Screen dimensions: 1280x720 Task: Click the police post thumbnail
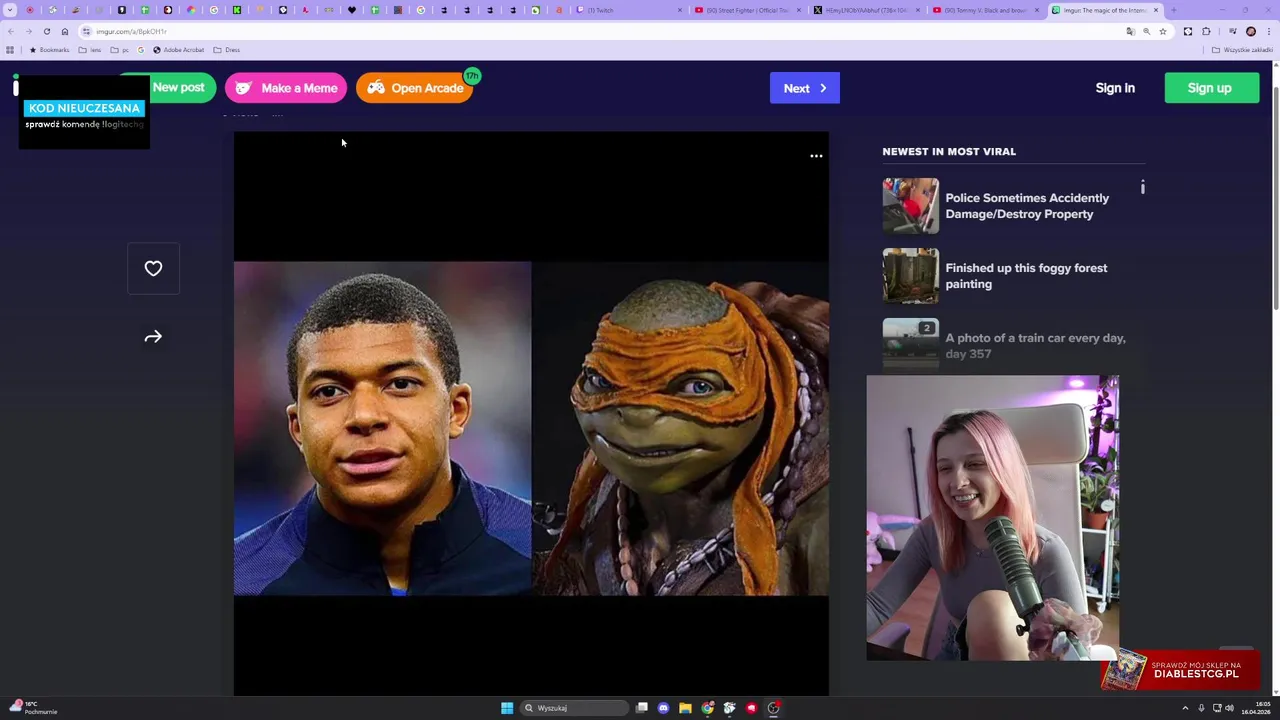(x=910, y=206)
